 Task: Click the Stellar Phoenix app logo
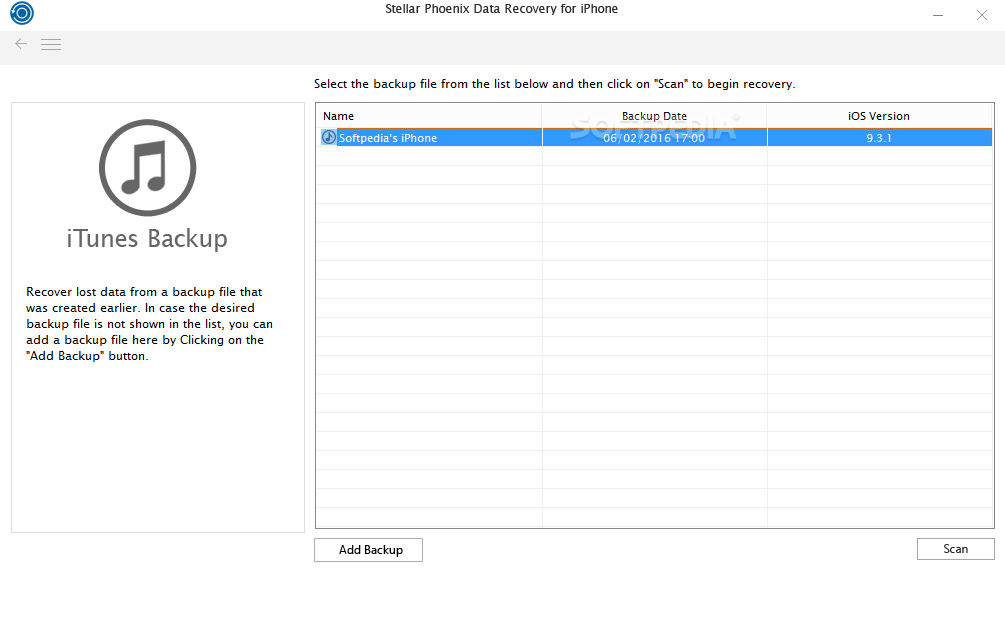tap(22, 13)
